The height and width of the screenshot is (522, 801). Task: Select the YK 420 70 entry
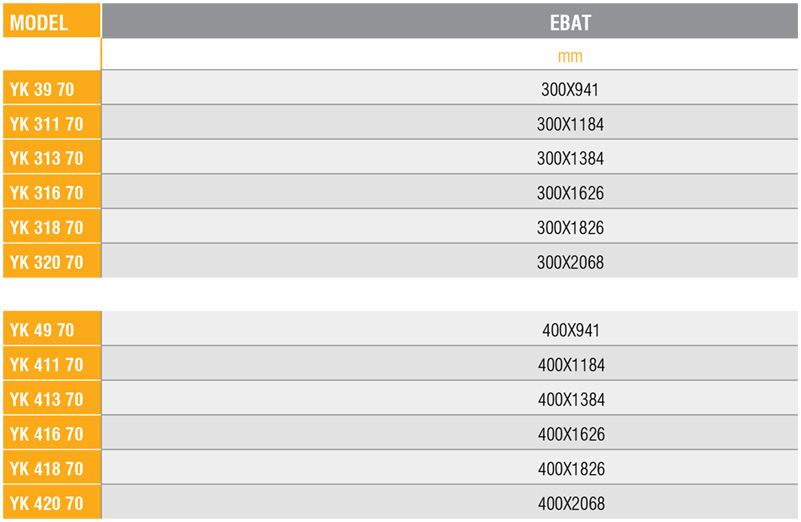pos(52,503)
